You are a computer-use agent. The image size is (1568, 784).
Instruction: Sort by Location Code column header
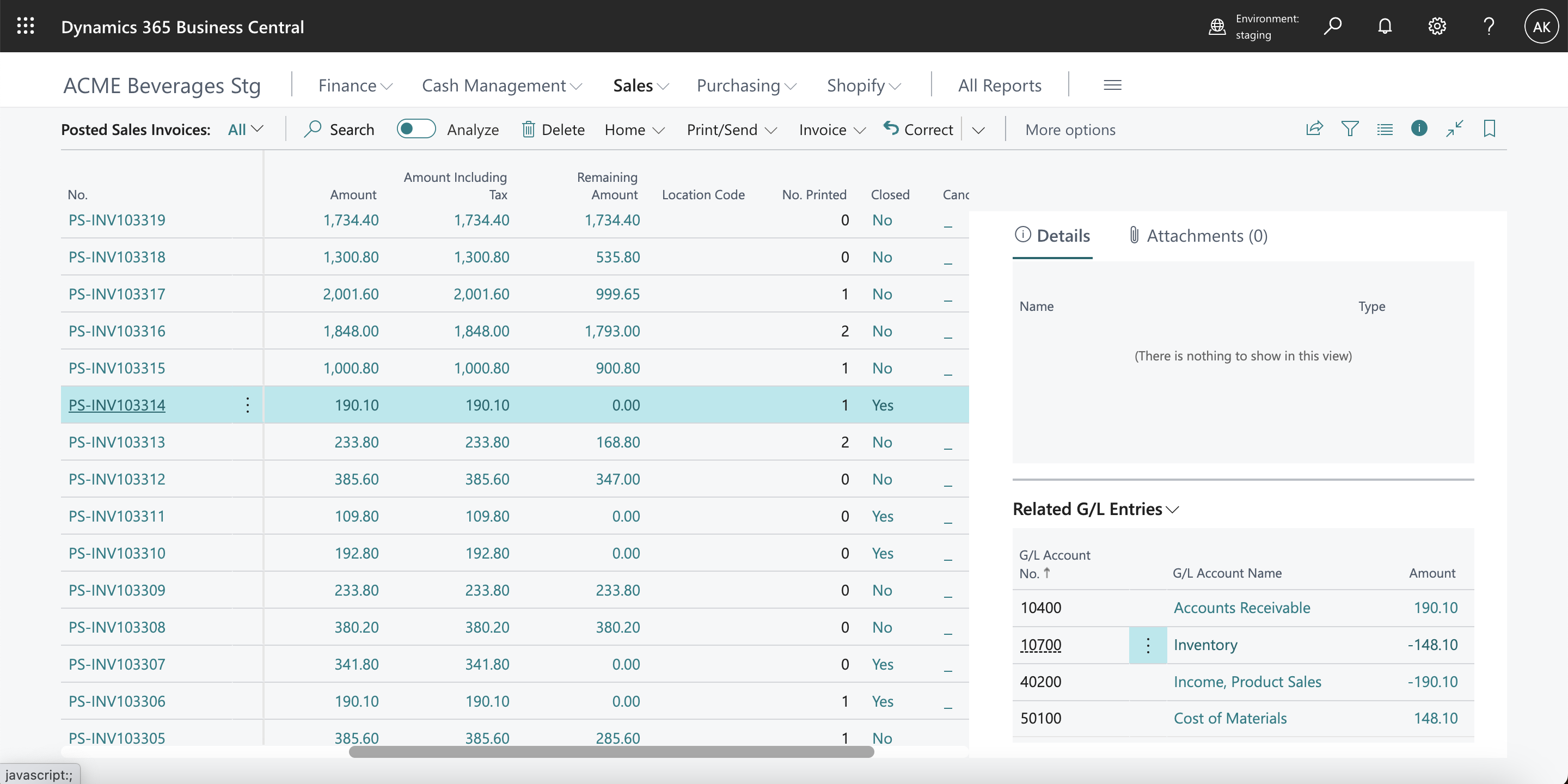[x=703, y=195]
